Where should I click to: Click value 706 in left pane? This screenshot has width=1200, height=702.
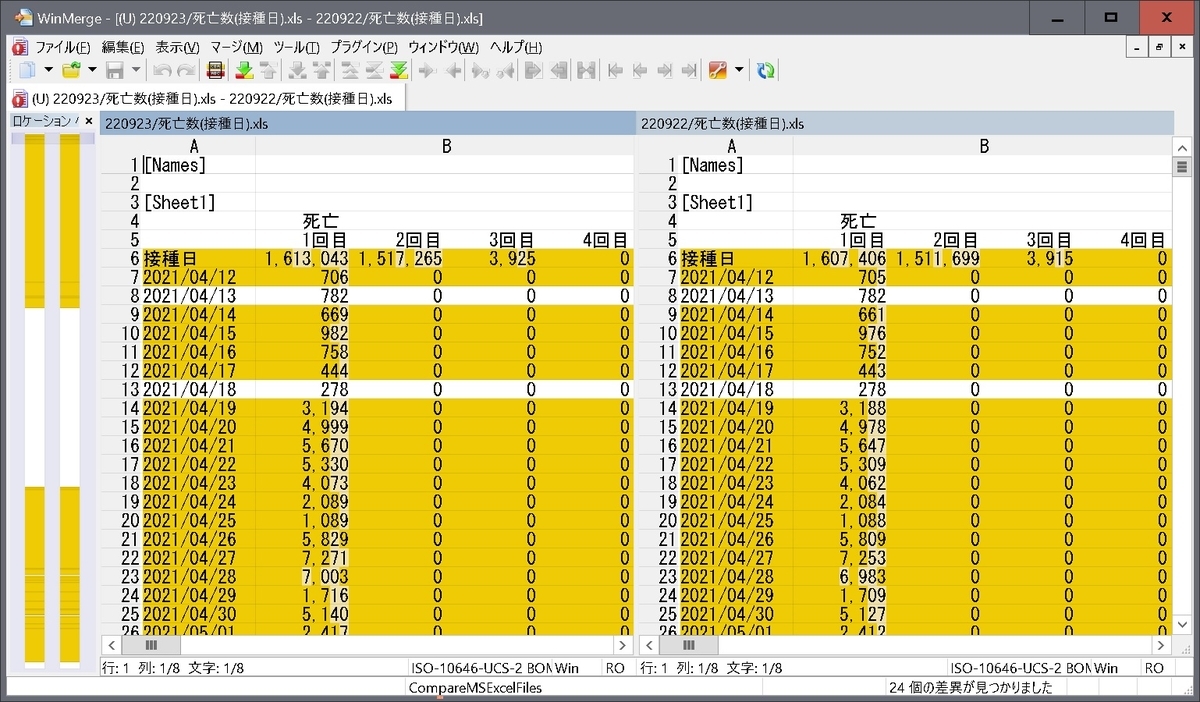(x=334, y=277)
